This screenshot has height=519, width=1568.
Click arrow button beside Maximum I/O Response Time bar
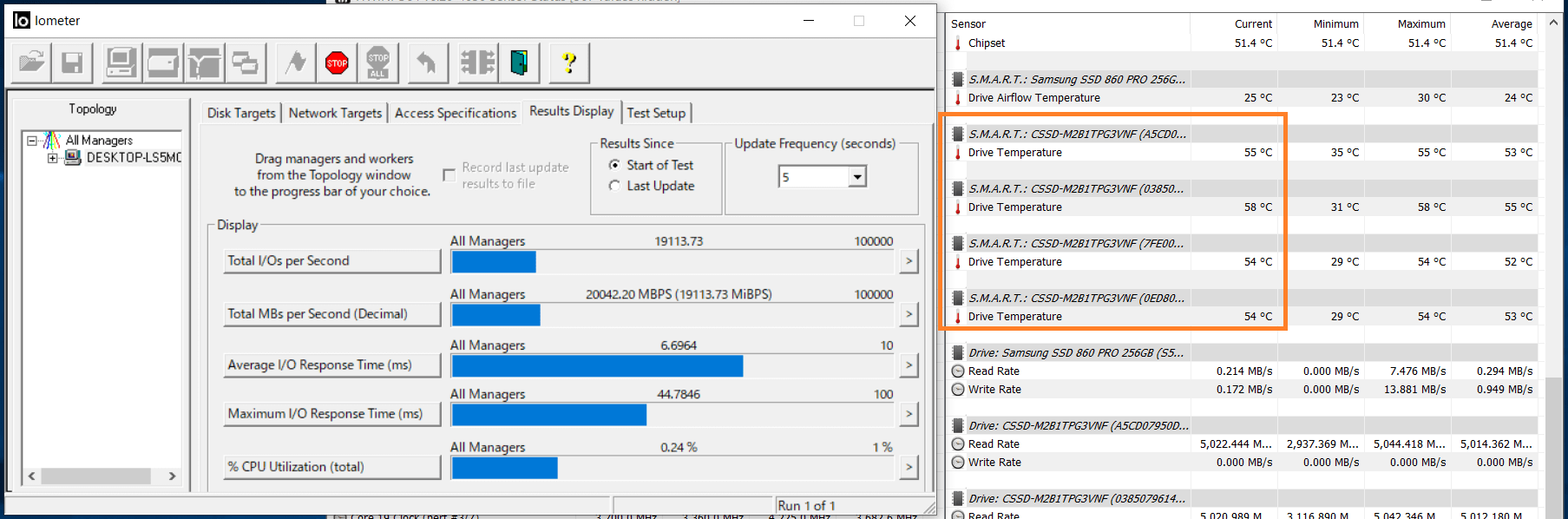coord(909,414)
